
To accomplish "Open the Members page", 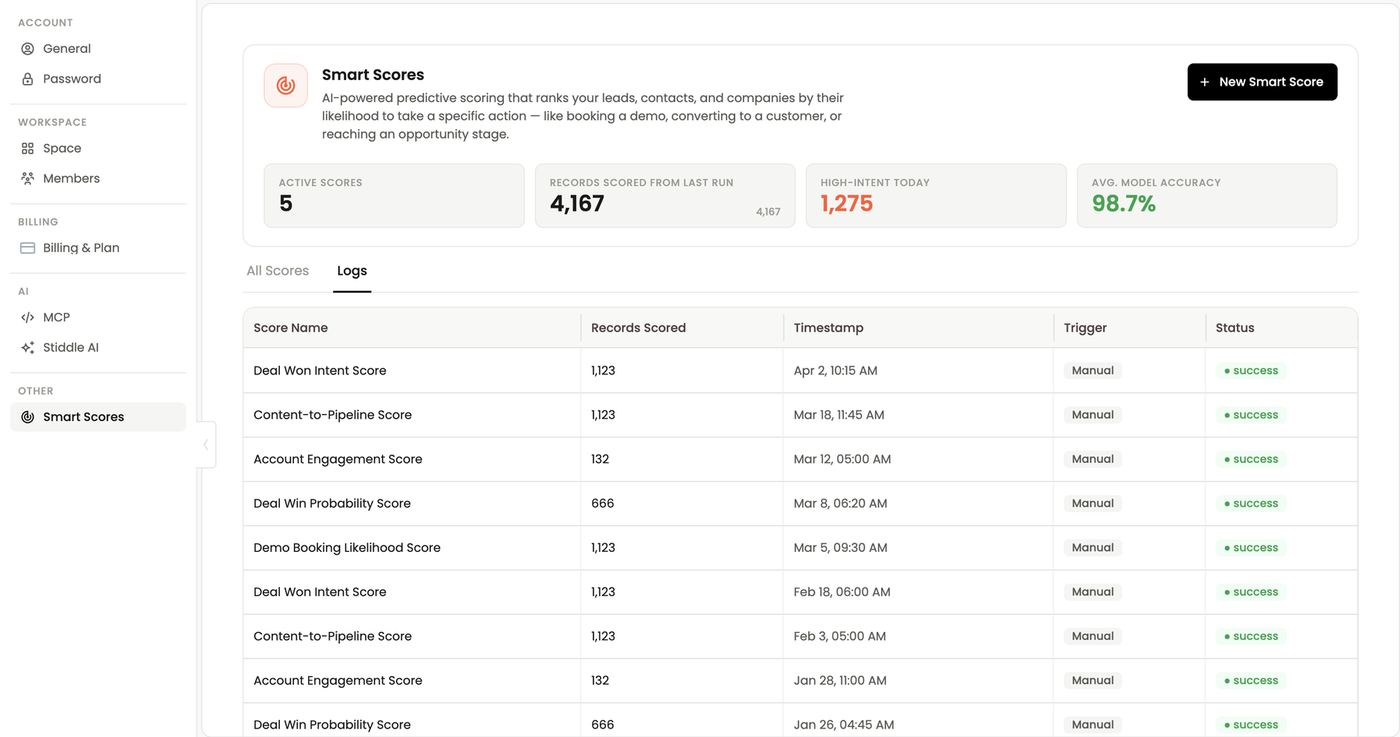I will point(98,178).
